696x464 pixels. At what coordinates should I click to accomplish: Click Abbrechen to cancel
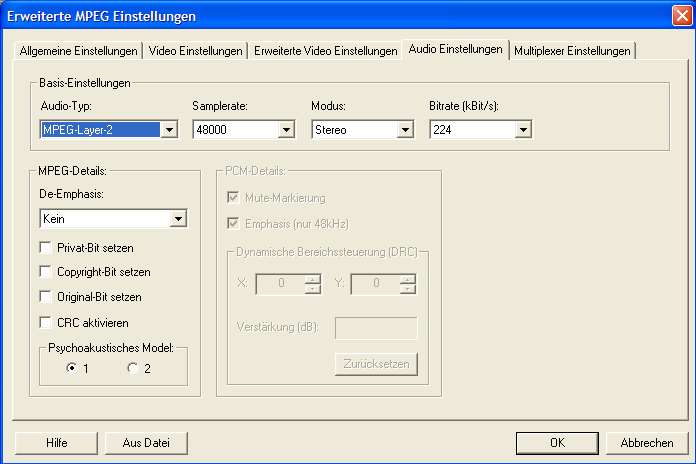pos(647,443)
